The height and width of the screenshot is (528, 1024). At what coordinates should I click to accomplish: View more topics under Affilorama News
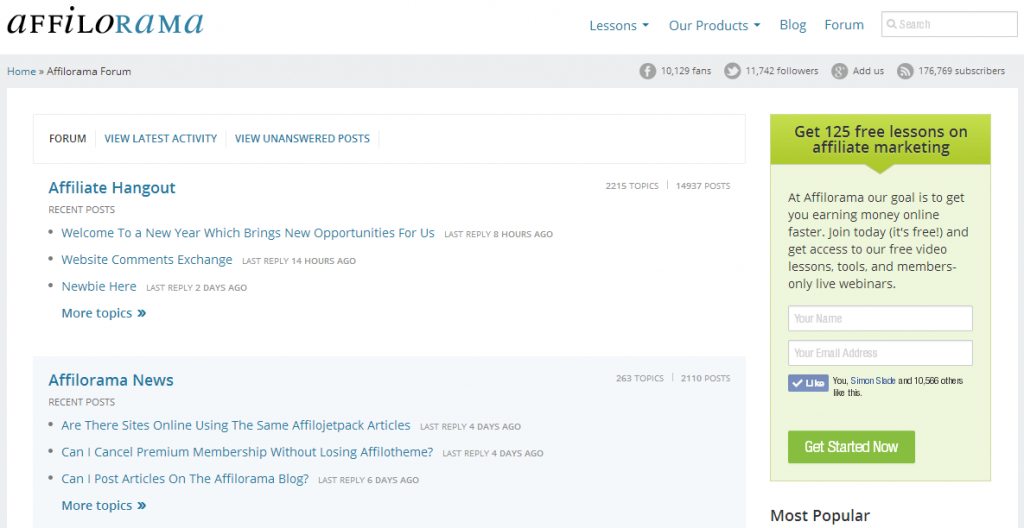(103, 506)
